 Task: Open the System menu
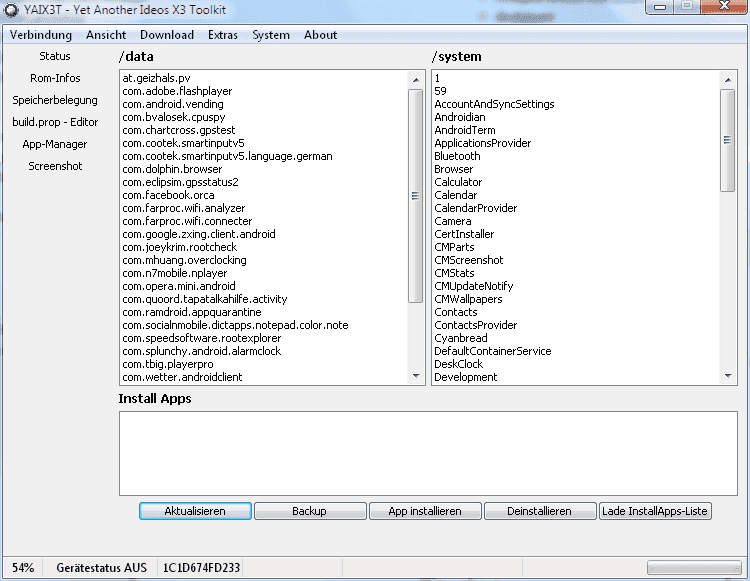271,35
